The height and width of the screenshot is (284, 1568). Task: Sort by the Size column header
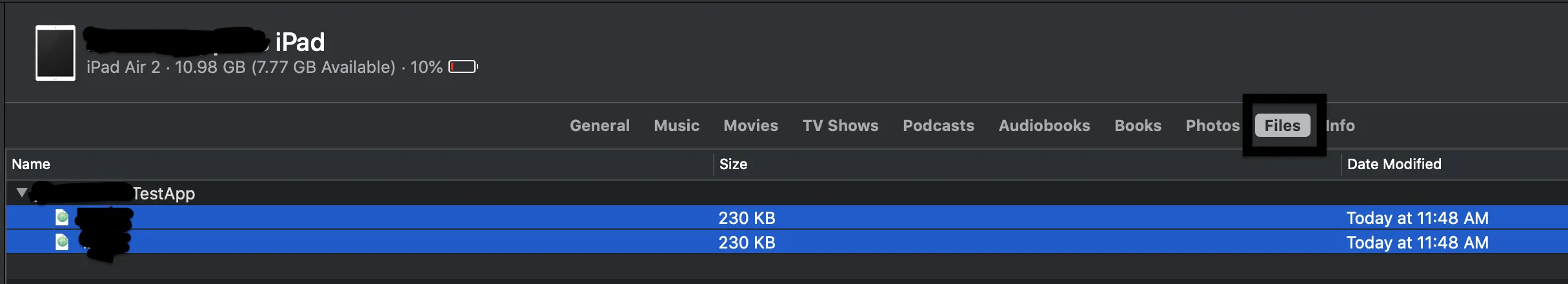[733, 164]
